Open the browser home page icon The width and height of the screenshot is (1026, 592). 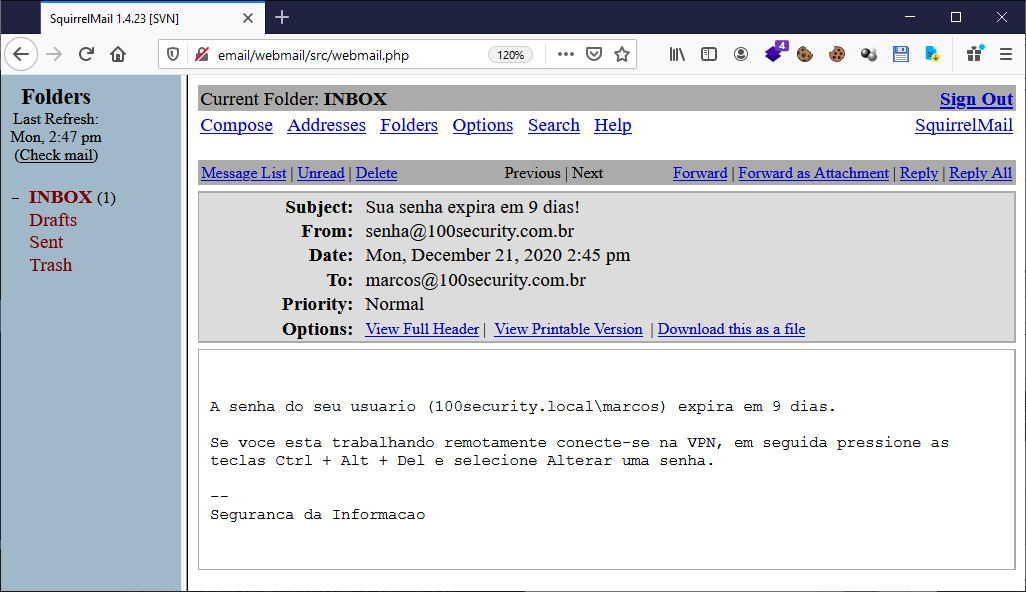tap(118, 54)
